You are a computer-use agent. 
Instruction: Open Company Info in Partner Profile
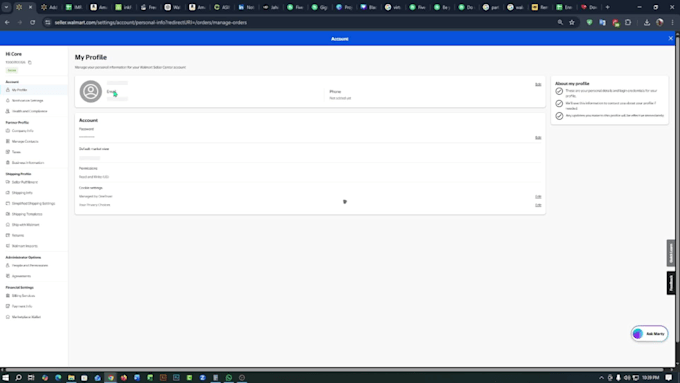tap(22, 131)
